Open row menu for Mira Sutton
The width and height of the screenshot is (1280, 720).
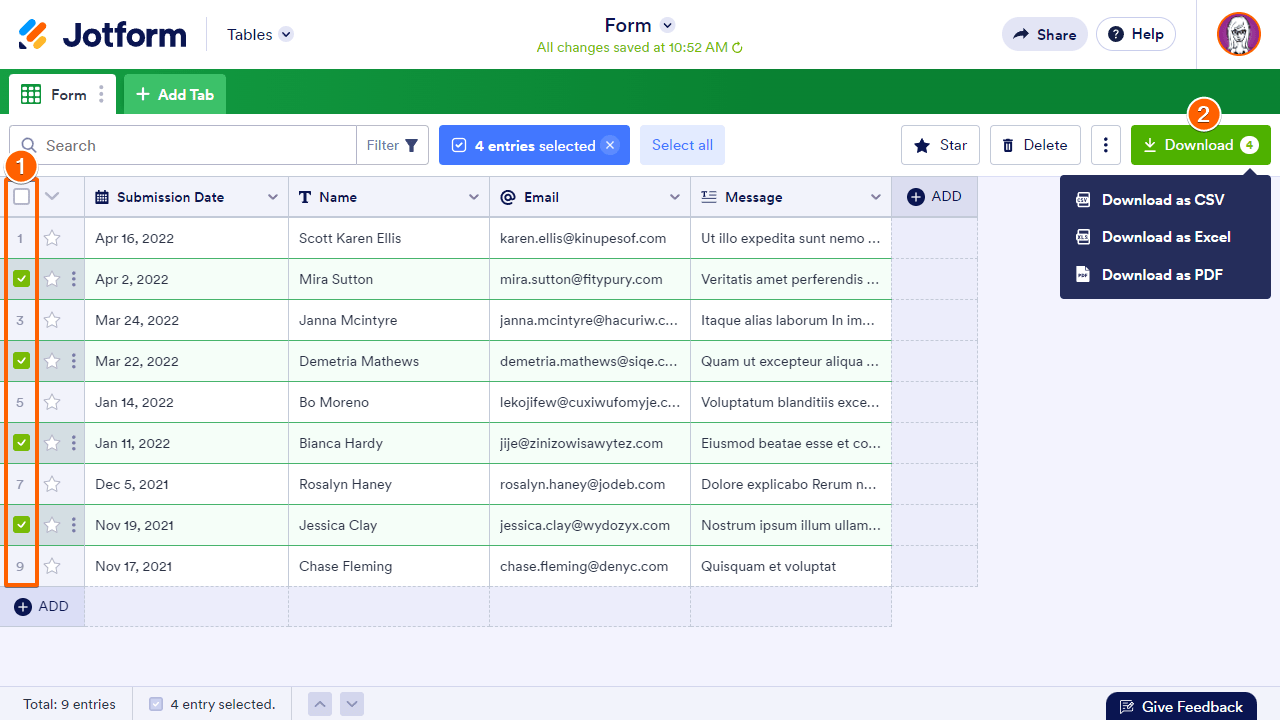point(74,279)
